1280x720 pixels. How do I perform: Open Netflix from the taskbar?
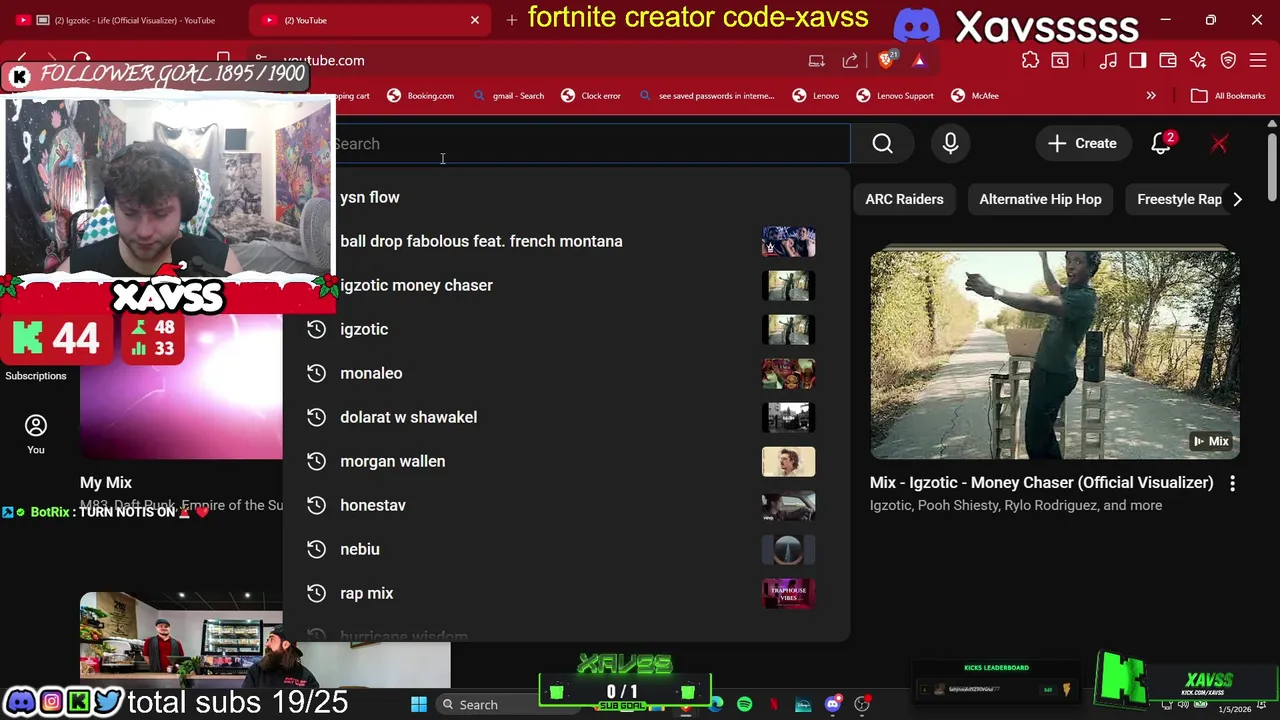pyautogui.click(x=774, y=705)
